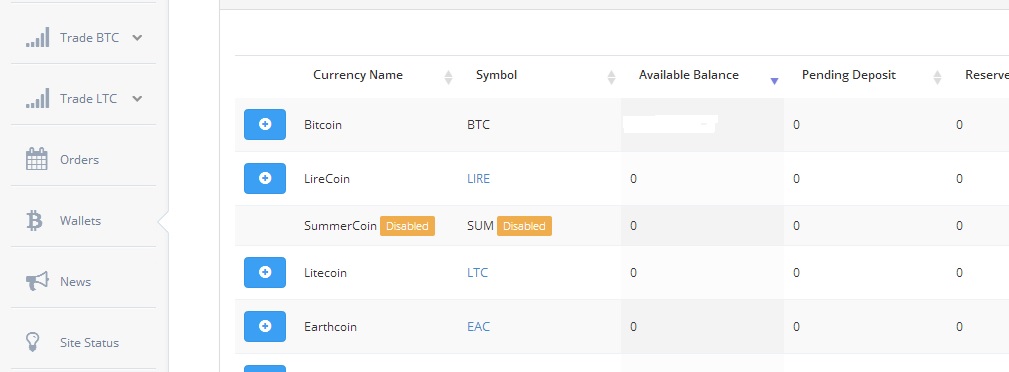
Task: Expand the Trade BTC chevron
Action: click(137, 37)
